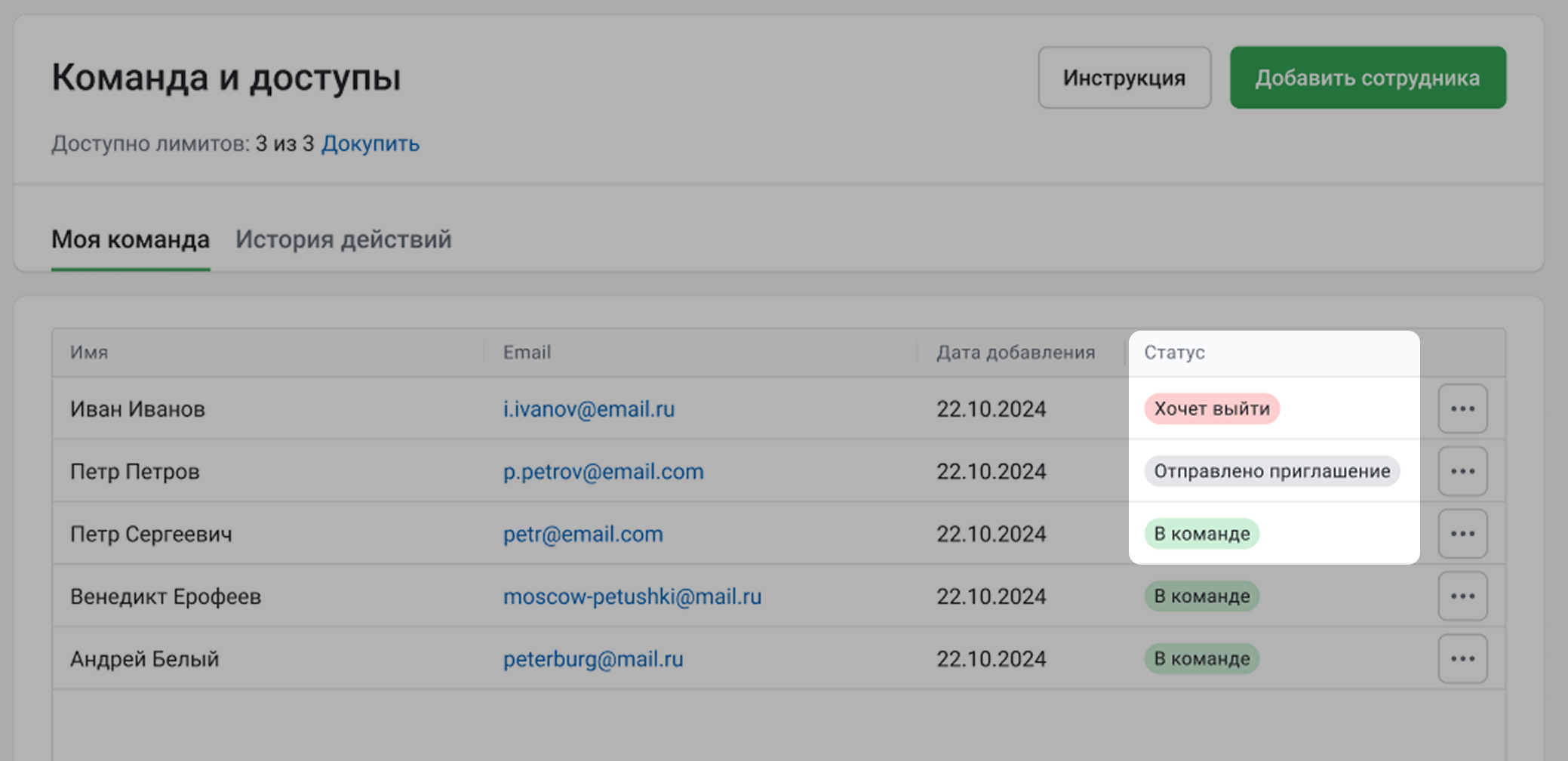
Task: Select the Моя команда tab
Action: (131, 239)
